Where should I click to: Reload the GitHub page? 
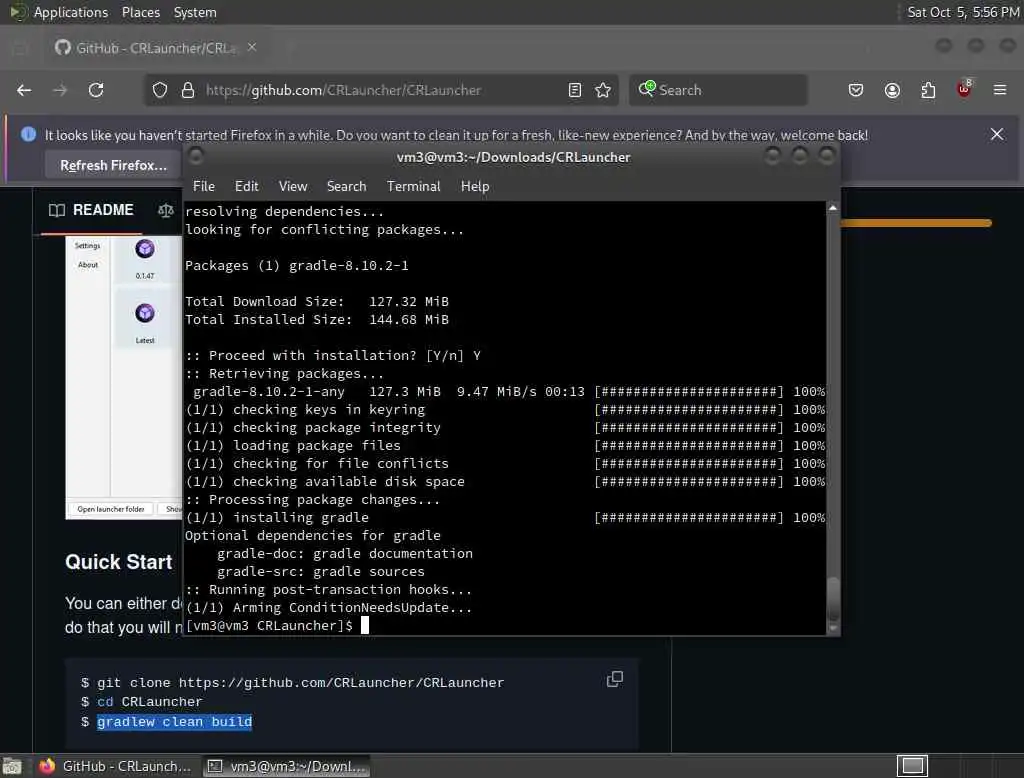pos(96,90)
